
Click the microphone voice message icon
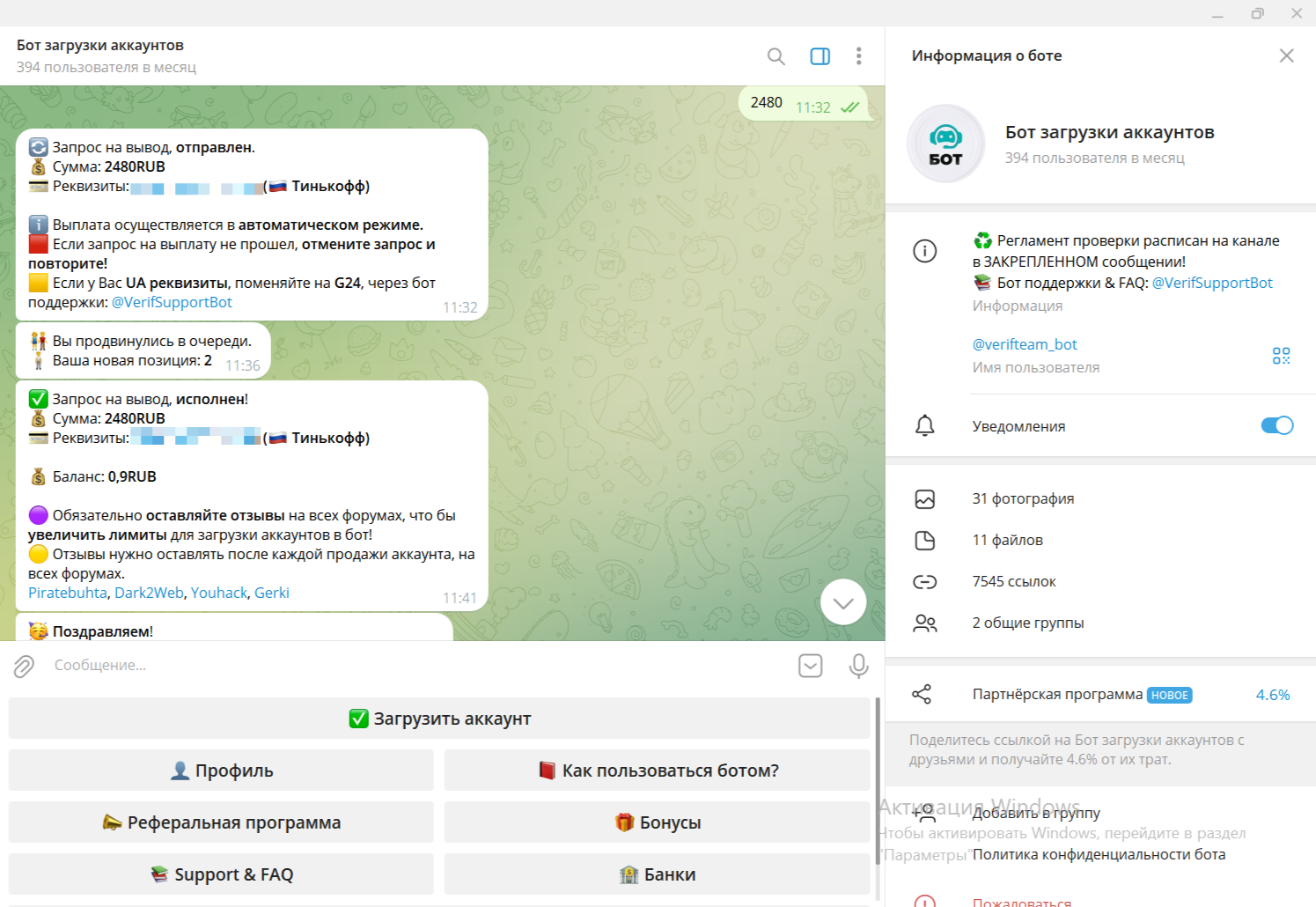858,666
